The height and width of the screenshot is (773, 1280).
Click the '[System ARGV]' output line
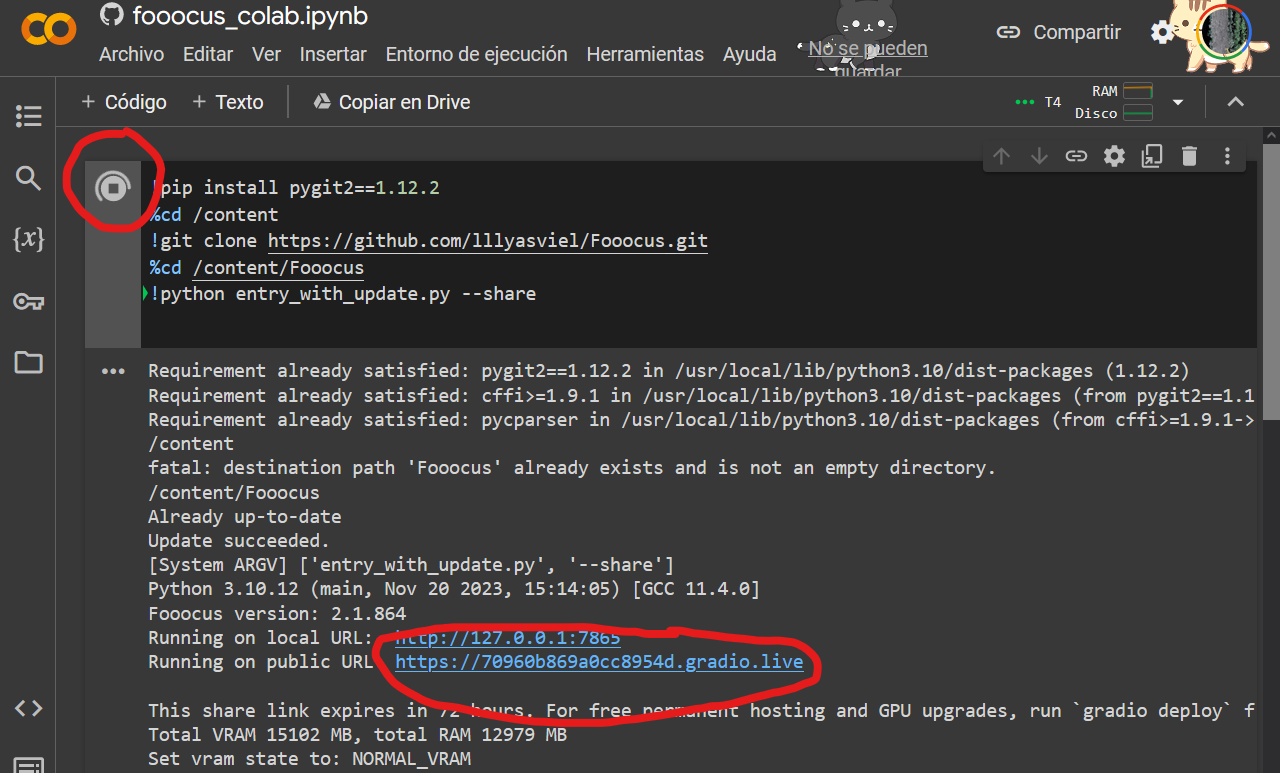tap(411, 565)
